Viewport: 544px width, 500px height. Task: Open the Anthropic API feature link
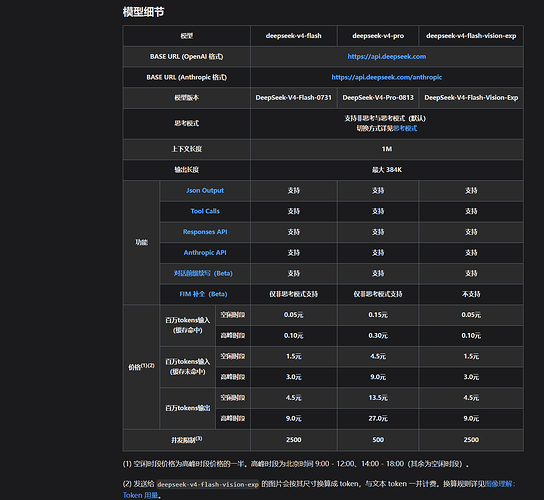(x=205, y=253)
